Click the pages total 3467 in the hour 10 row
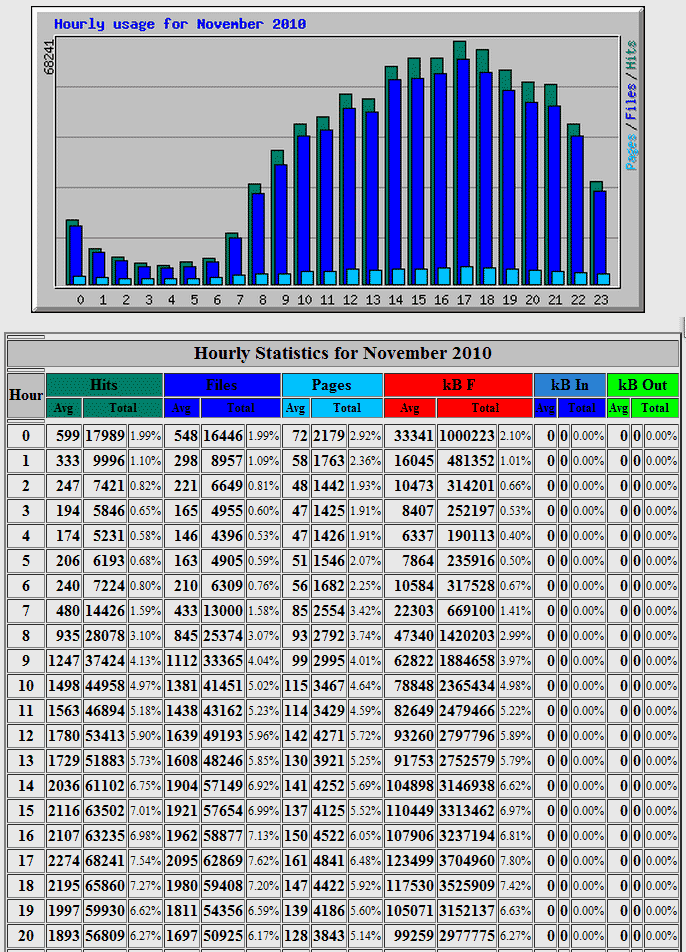The image size is (686, 952). click(x=329, y=686)
